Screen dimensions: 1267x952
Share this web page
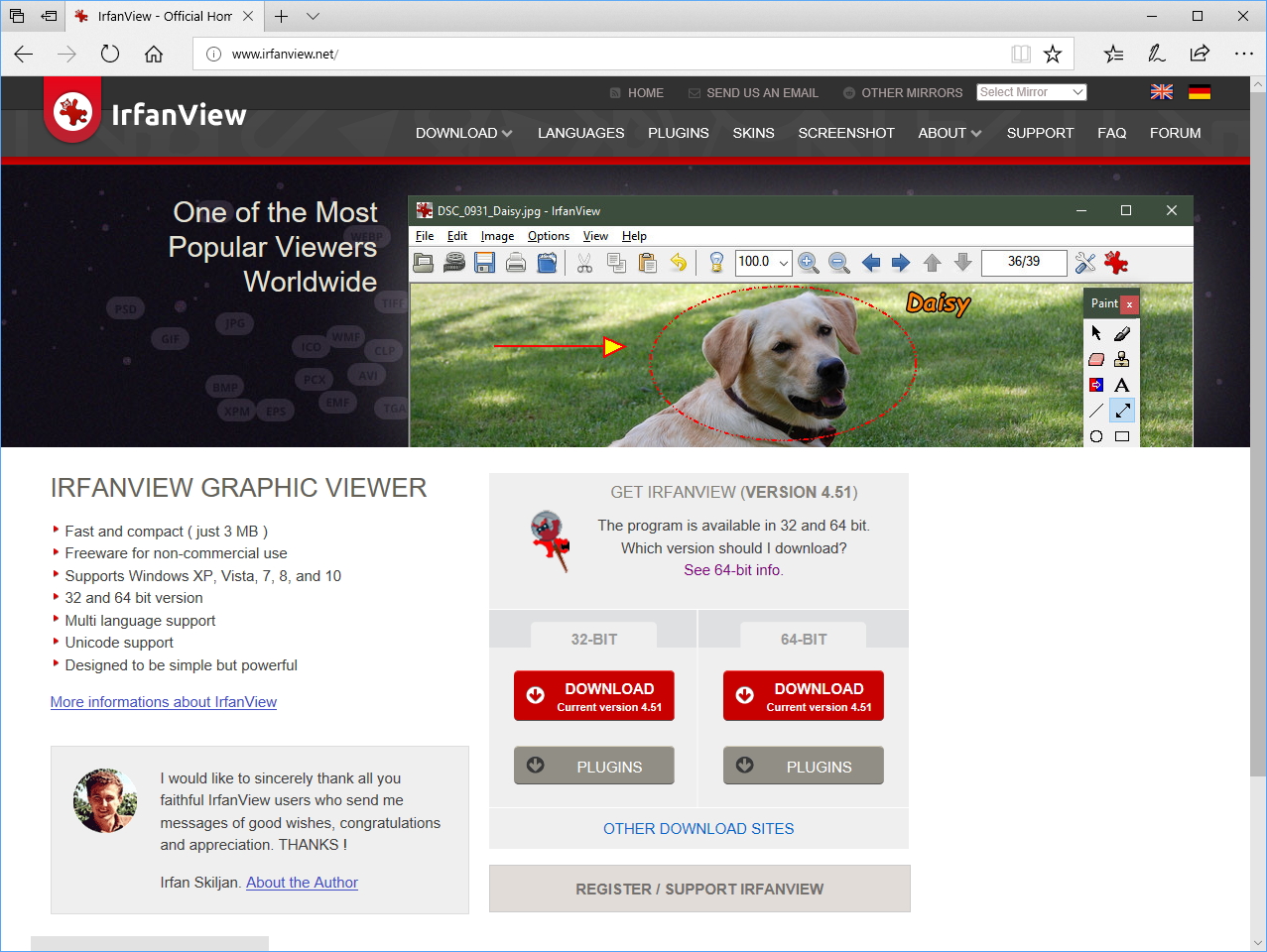click(1200, 54)
